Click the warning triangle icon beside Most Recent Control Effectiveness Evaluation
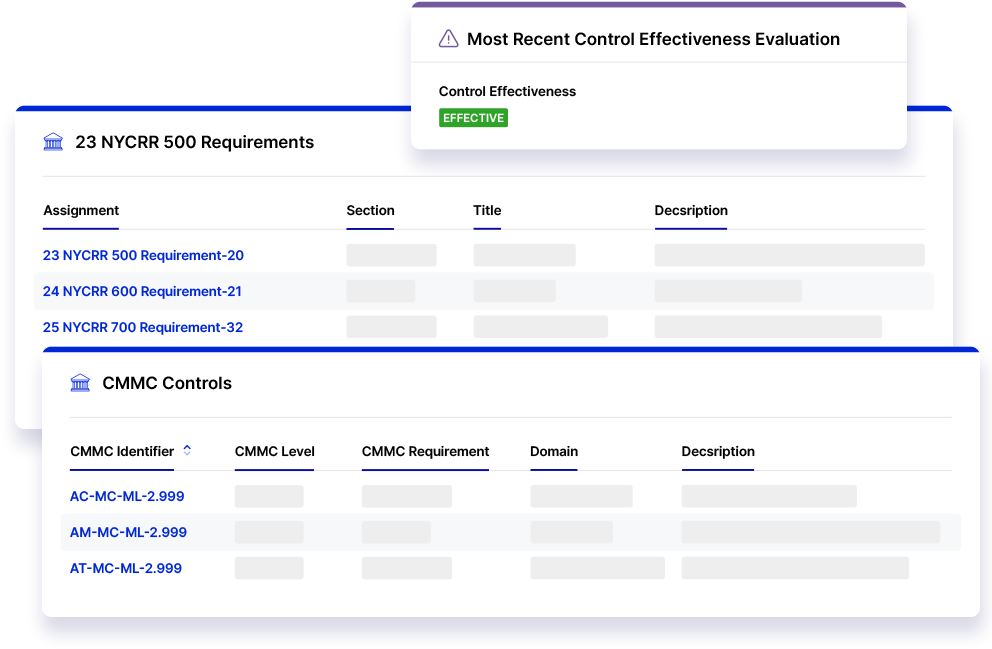Viewport: 992px width, 649px height. pyautogui.click(x=449, y=39)
